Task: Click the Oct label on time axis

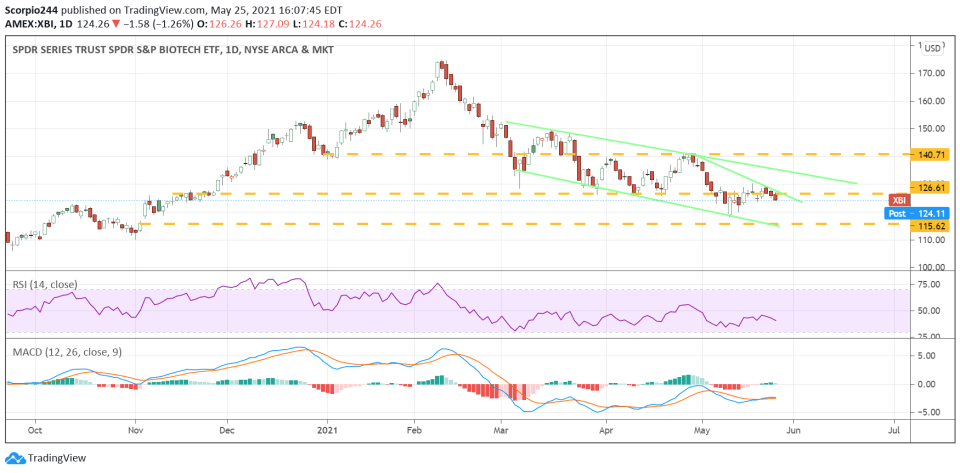Action: 35,429
